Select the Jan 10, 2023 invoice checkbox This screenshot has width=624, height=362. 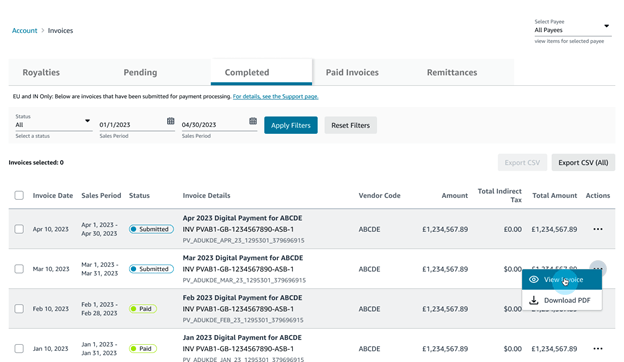click(x=19, y=348)
